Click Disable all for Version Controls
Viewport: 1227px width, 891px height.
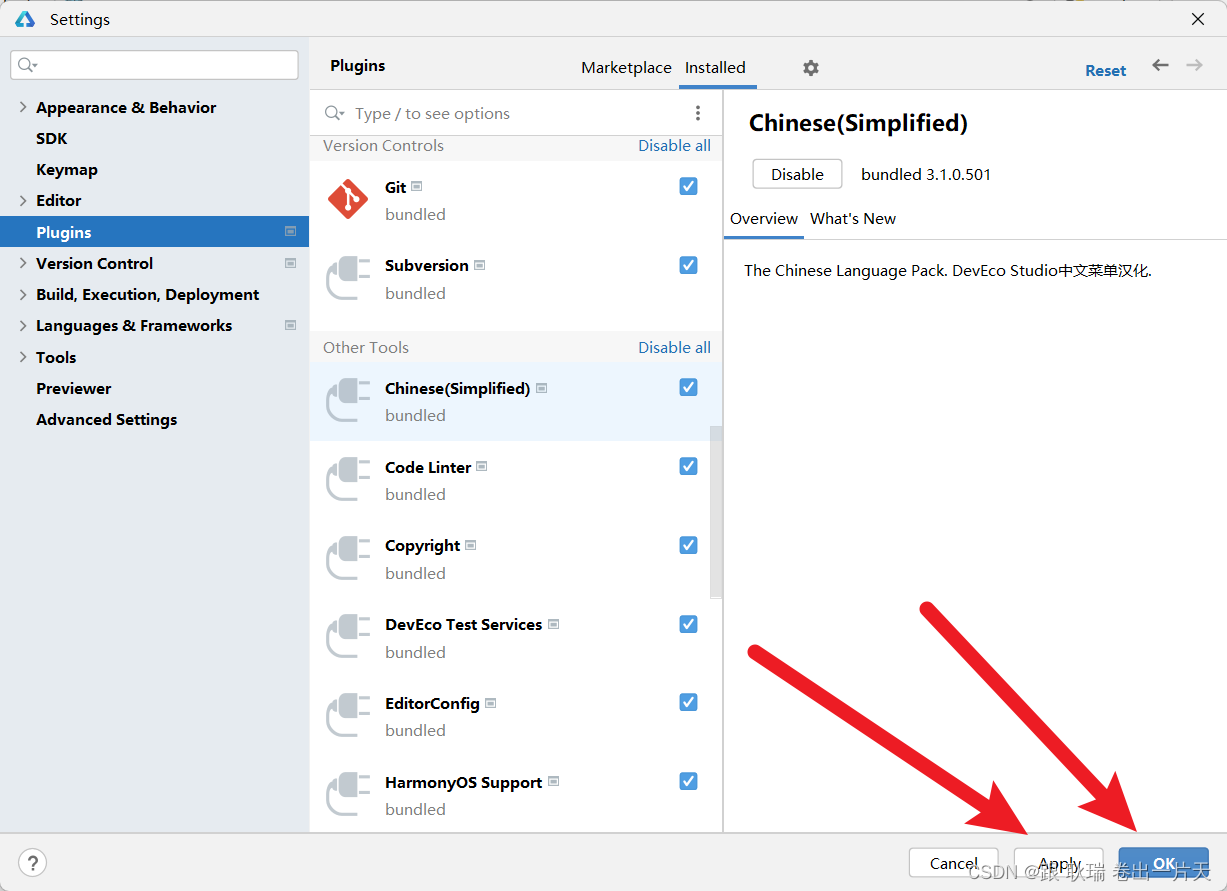coord(675,145)
